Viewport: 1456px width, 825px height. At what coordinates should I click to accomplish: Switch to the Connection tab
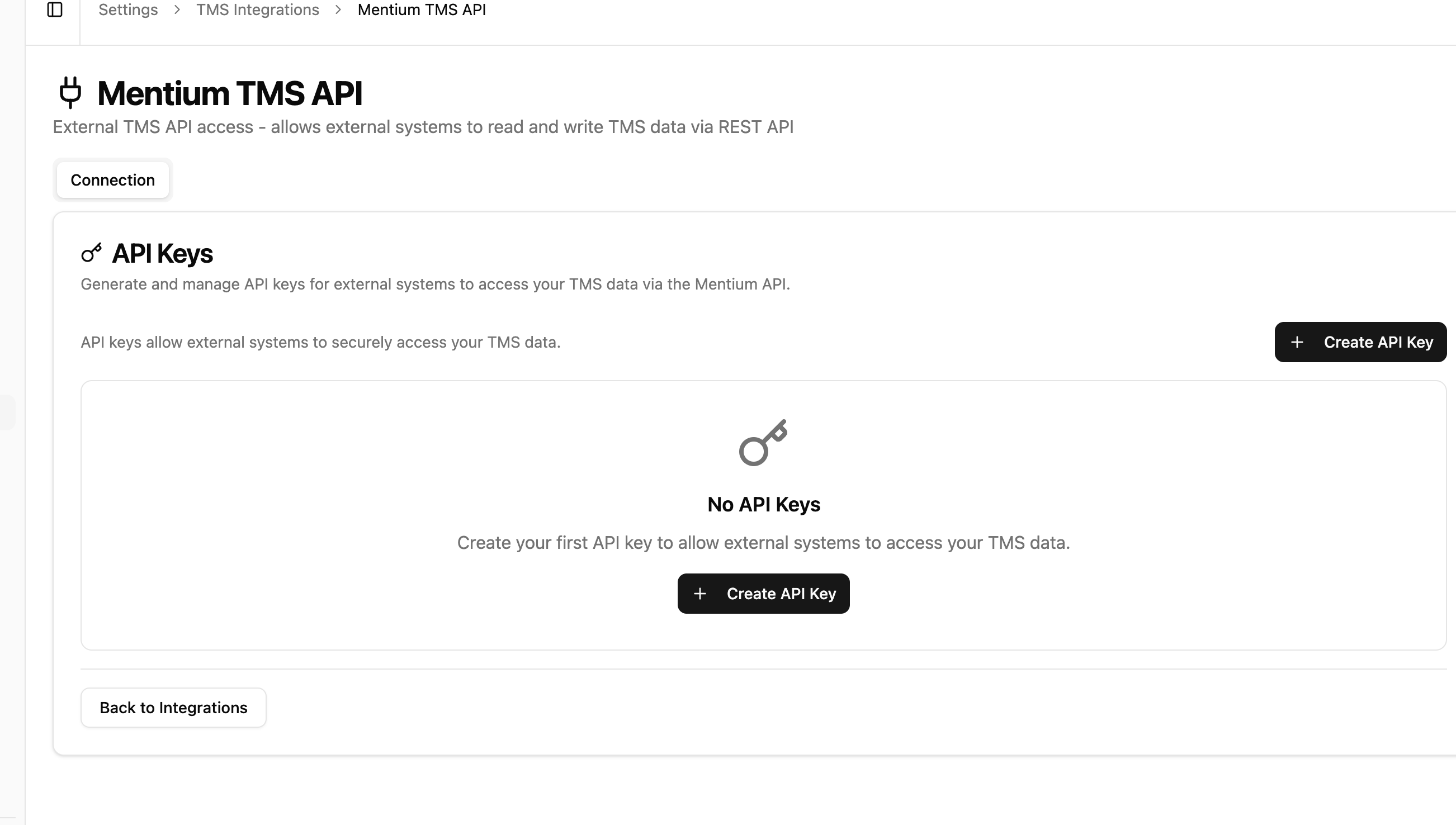pyautogui.click(x=112, y=179)
